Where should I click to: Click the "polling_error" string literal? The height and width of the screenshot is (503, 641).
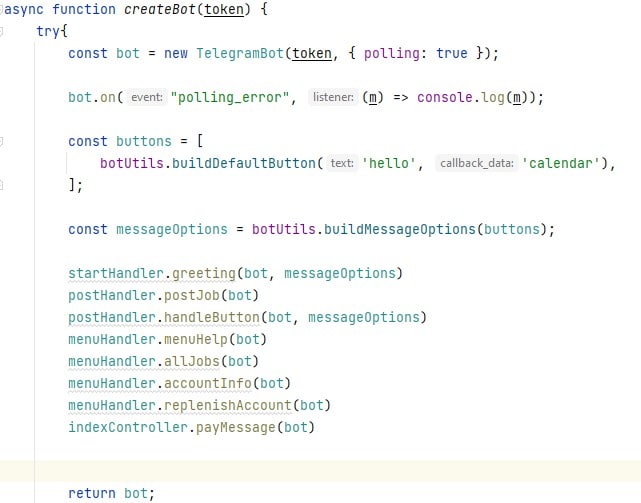(230, 97)
